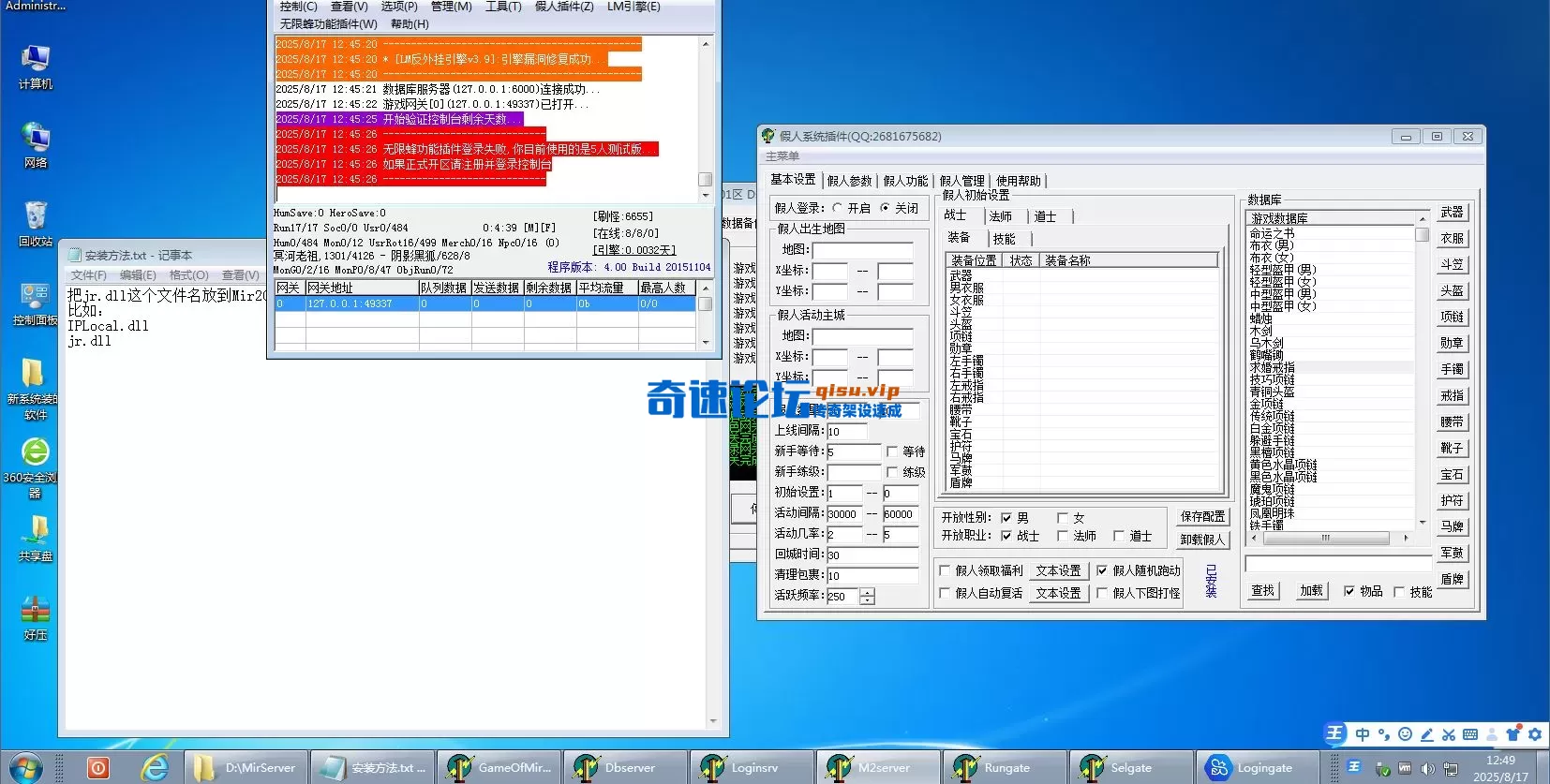
Task: Open the 网络 desktop icon
Action: [x=35, y=145]
